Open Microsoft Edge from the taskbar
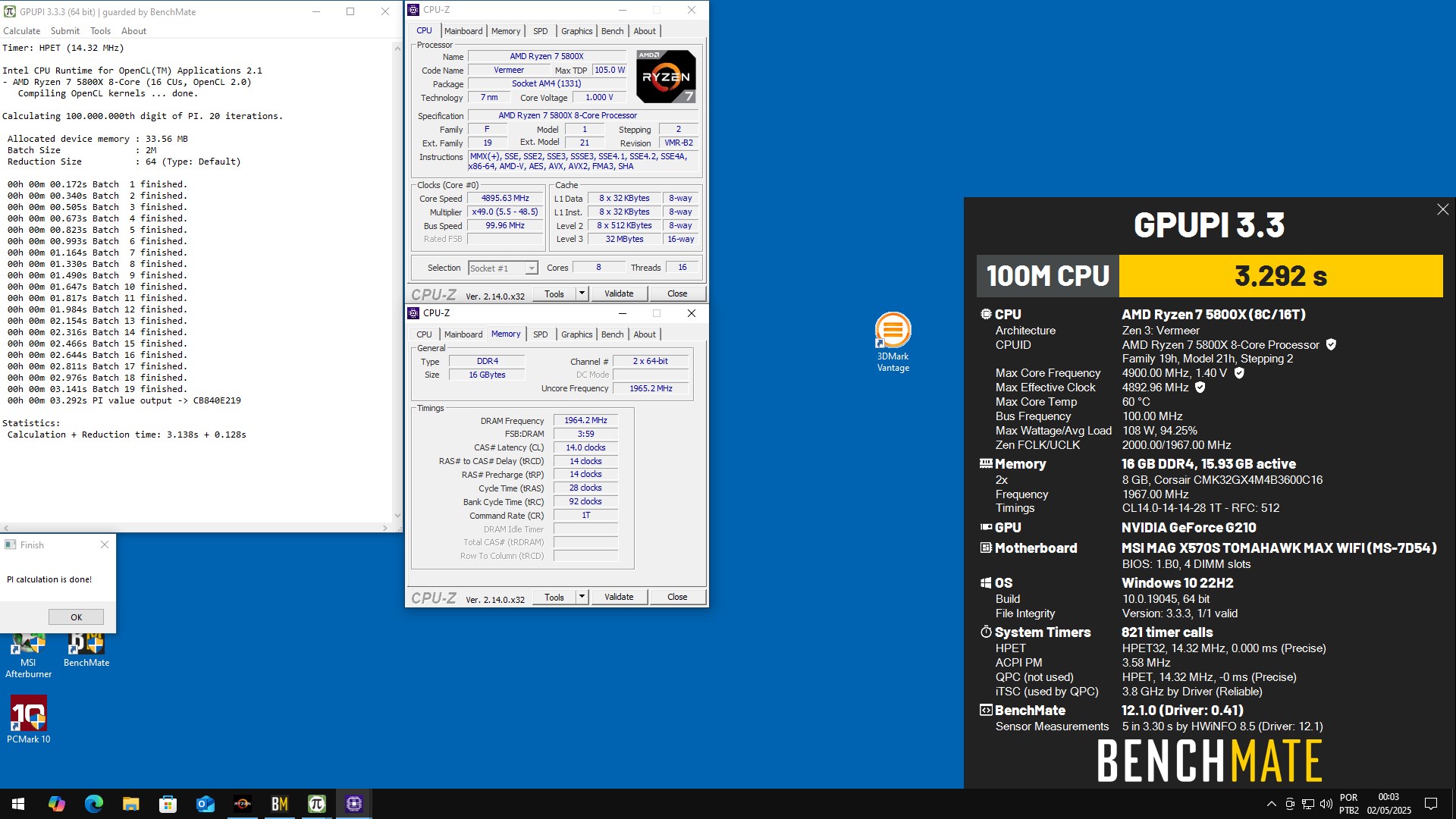 tap(94, 804)
